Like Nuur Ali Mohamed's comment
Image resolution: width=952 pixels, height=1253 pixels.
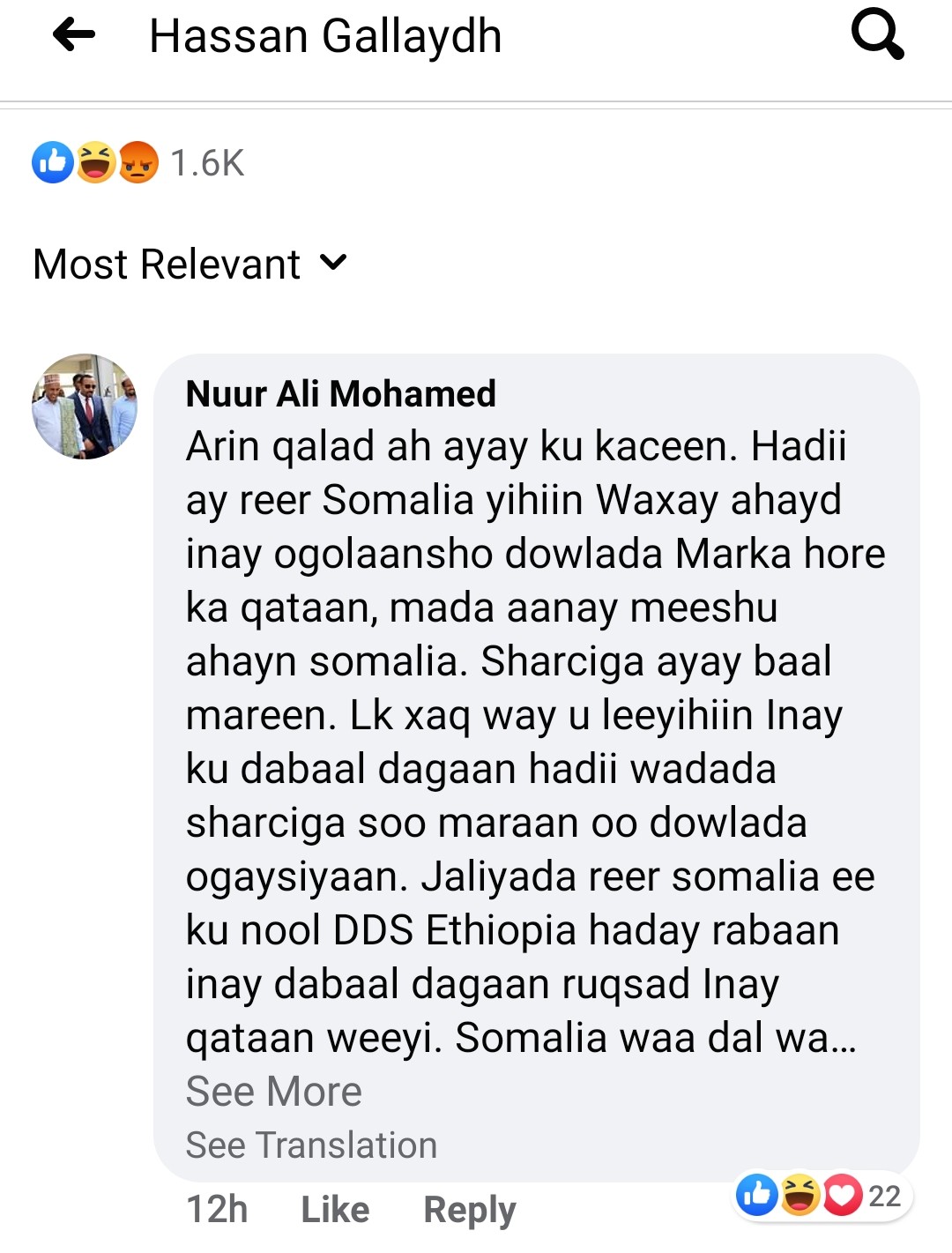pos(335,1210)
